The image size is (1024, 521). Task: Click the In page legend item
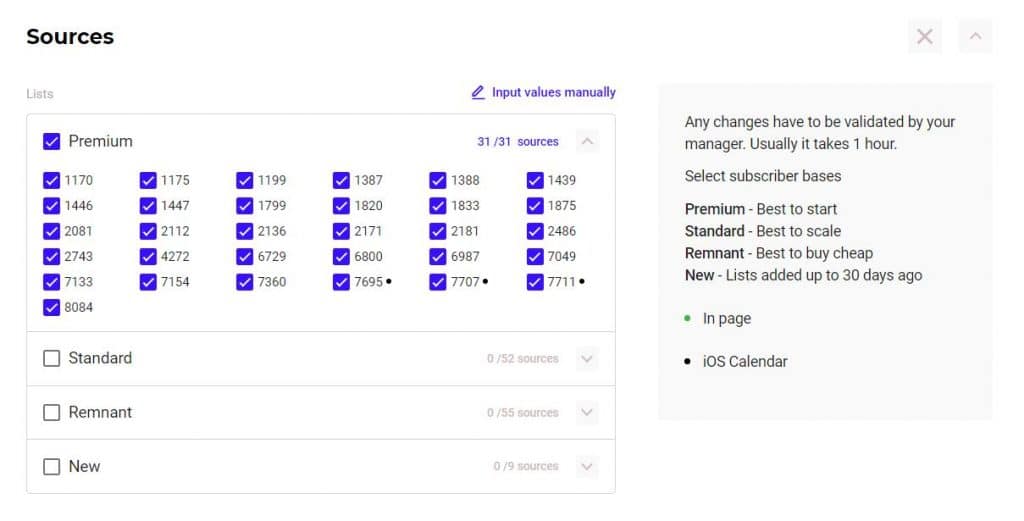coord(726,318)
